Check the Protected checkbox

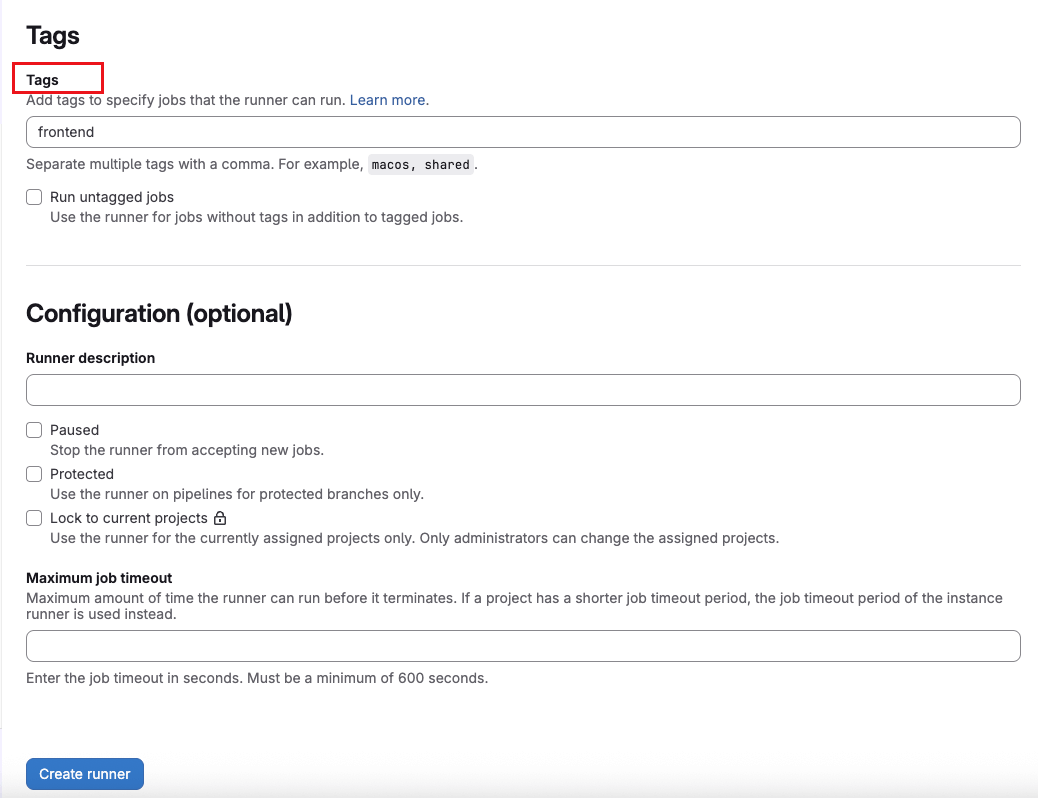(x=34, y=474)
